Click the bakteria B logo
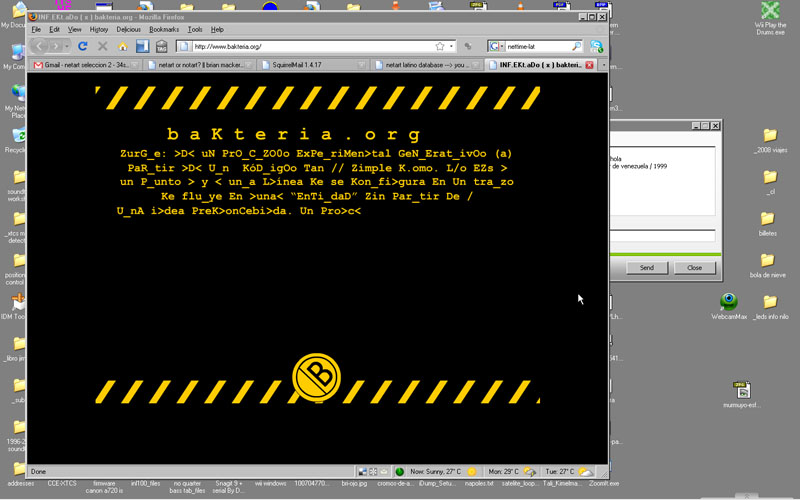800x500 pixels. [x=316, y=377]
